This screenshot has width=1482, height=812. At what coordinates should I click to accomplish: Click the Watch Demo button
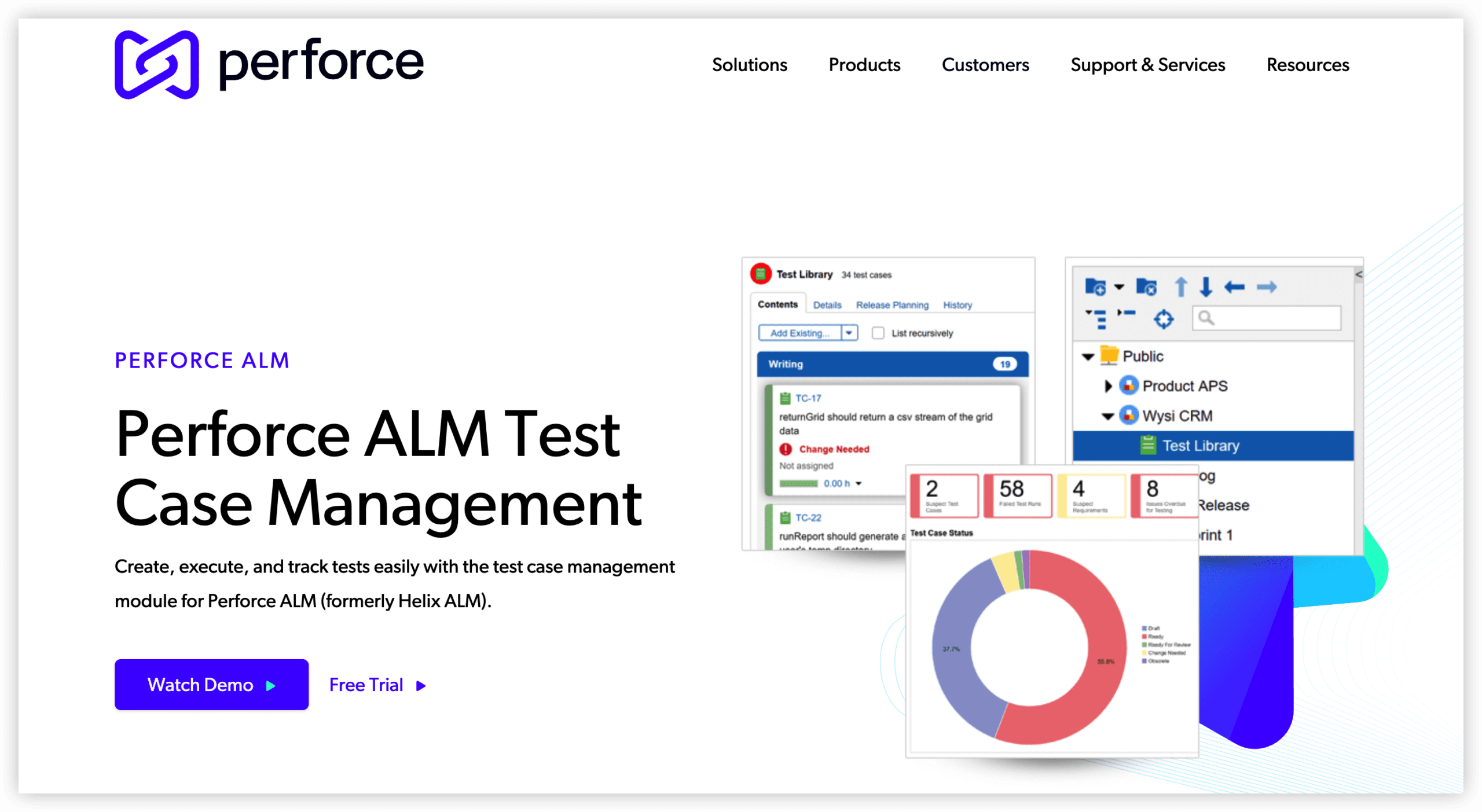click(211, 685)
